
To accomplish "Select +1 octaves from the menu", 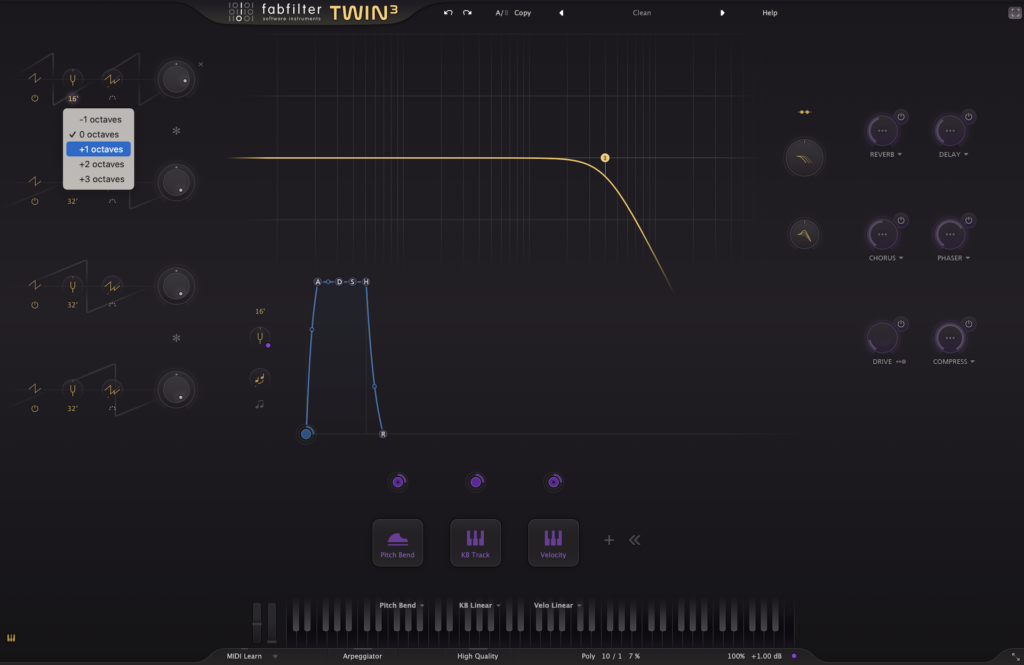I will pos(98,149).
